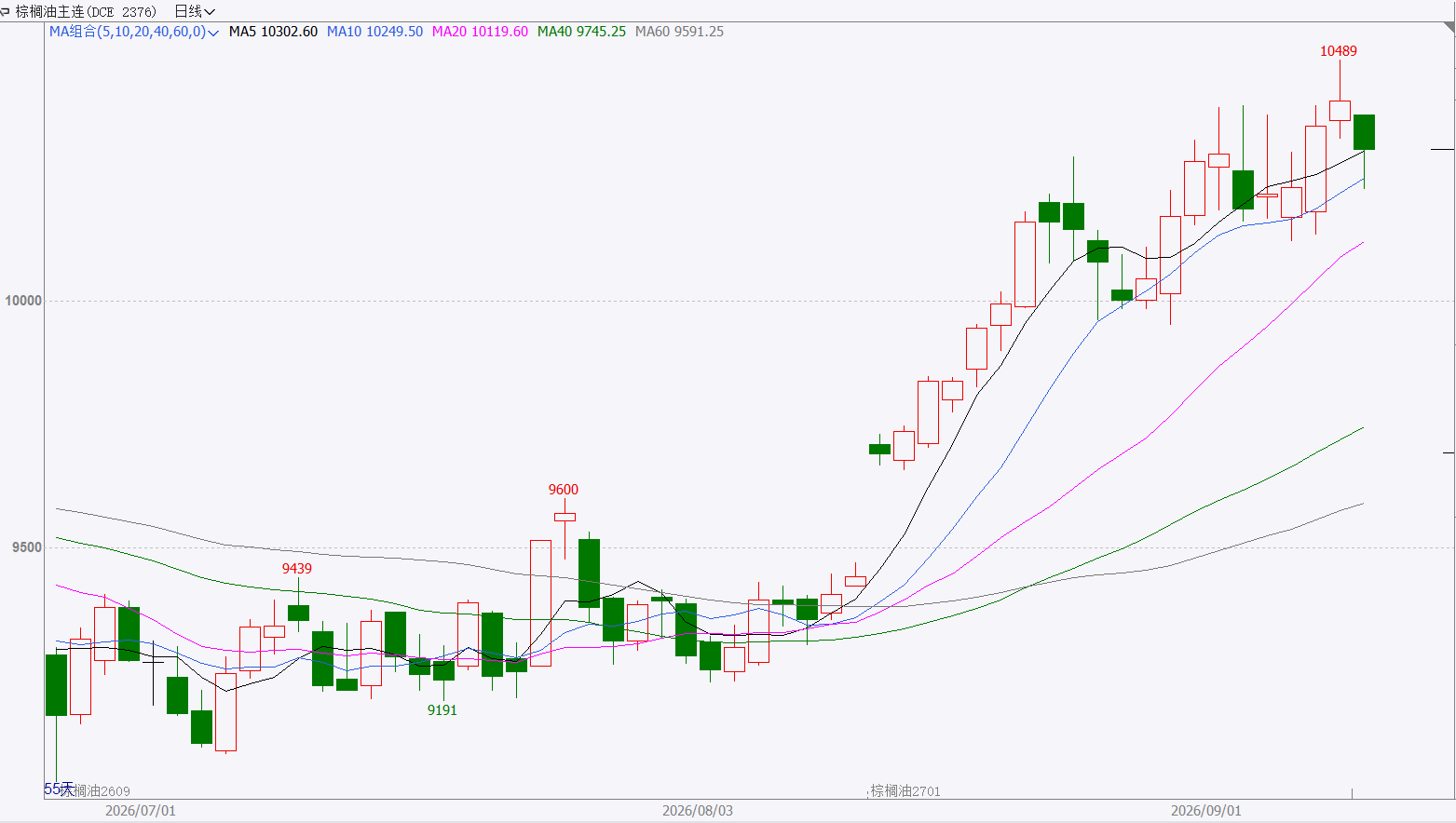Image resolution: width=1456 pixels, height=823 pixels.
Task: Click the 9191 low price label
Action: click(442, 710)
